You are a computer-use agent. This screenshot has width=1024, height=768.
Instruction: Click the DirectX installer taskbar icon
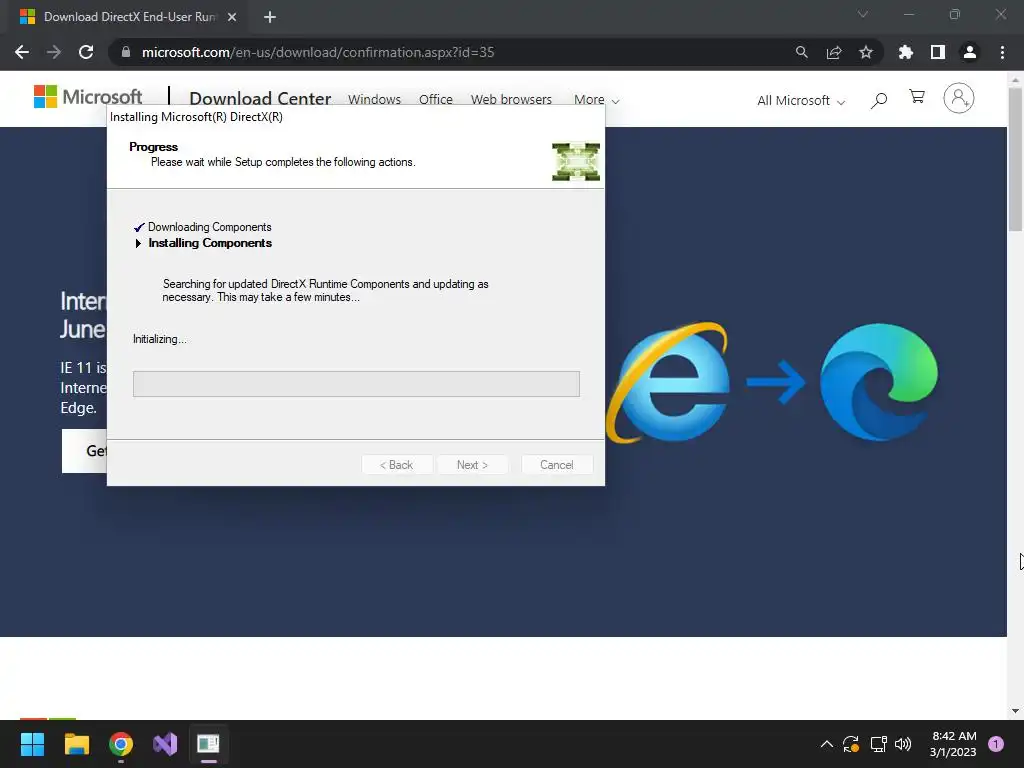tap(208, 744)
